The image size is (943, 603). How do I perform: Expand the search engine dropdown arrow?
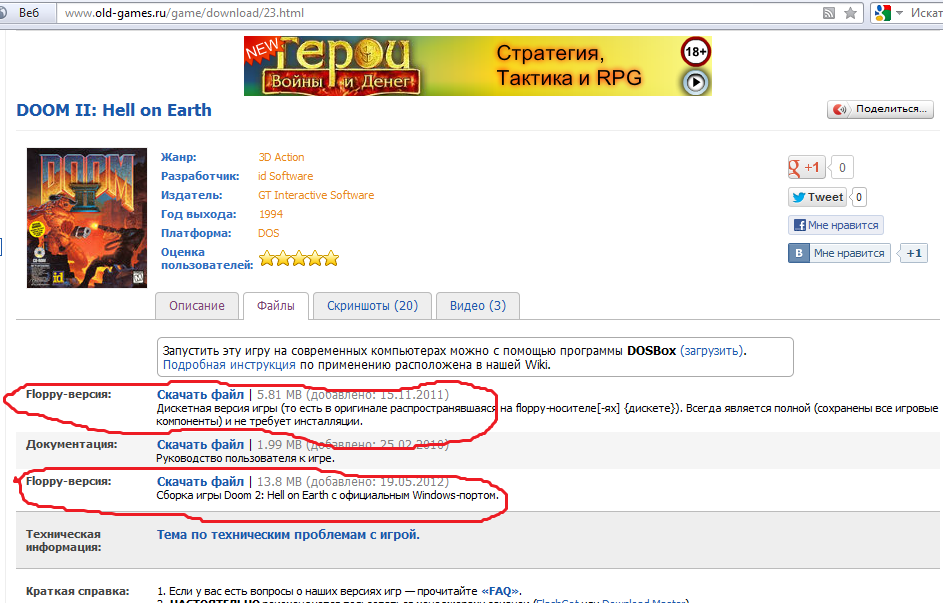click(x=900, y=13)
